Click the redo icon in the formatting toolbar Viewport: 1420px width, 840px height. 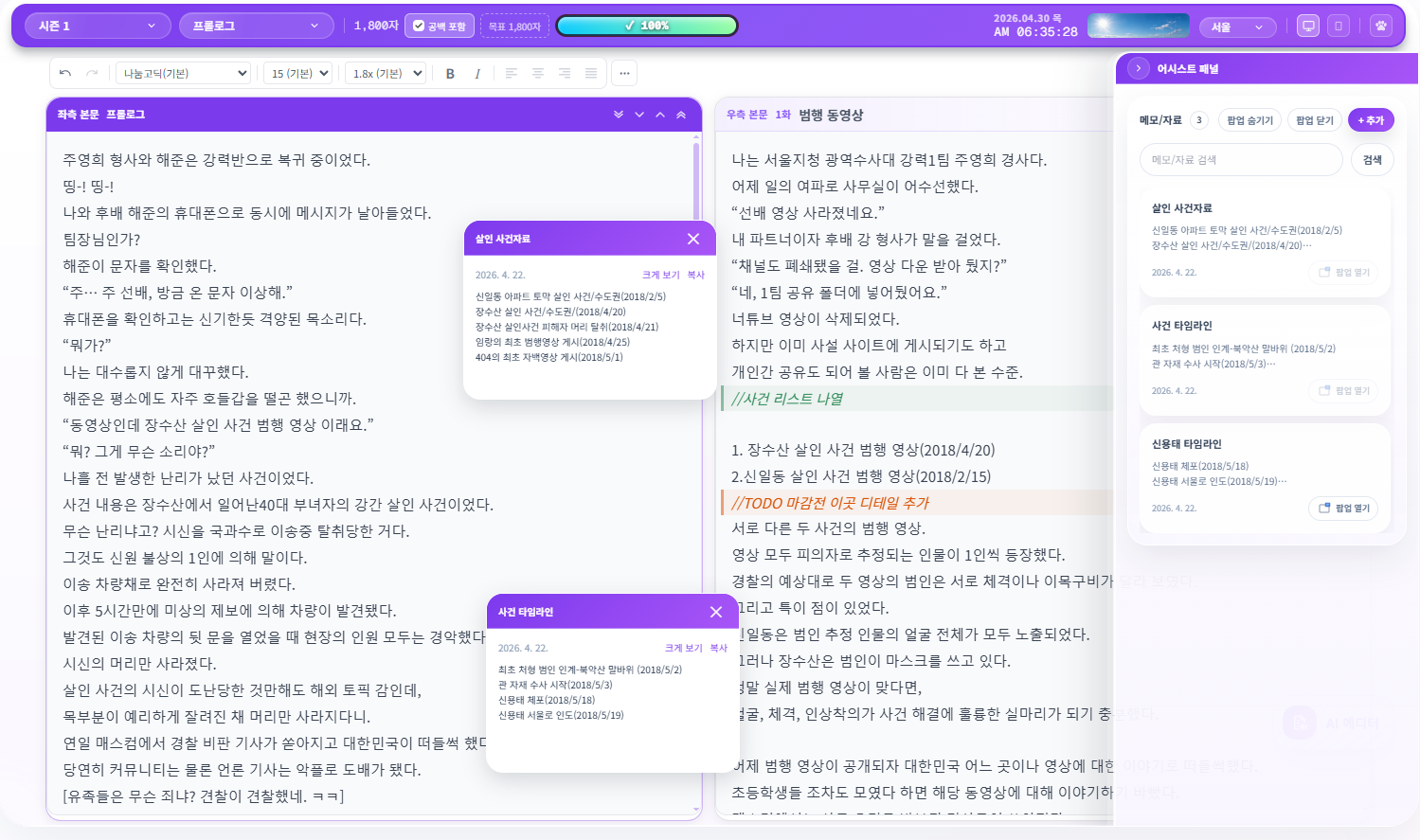[93, 73]
